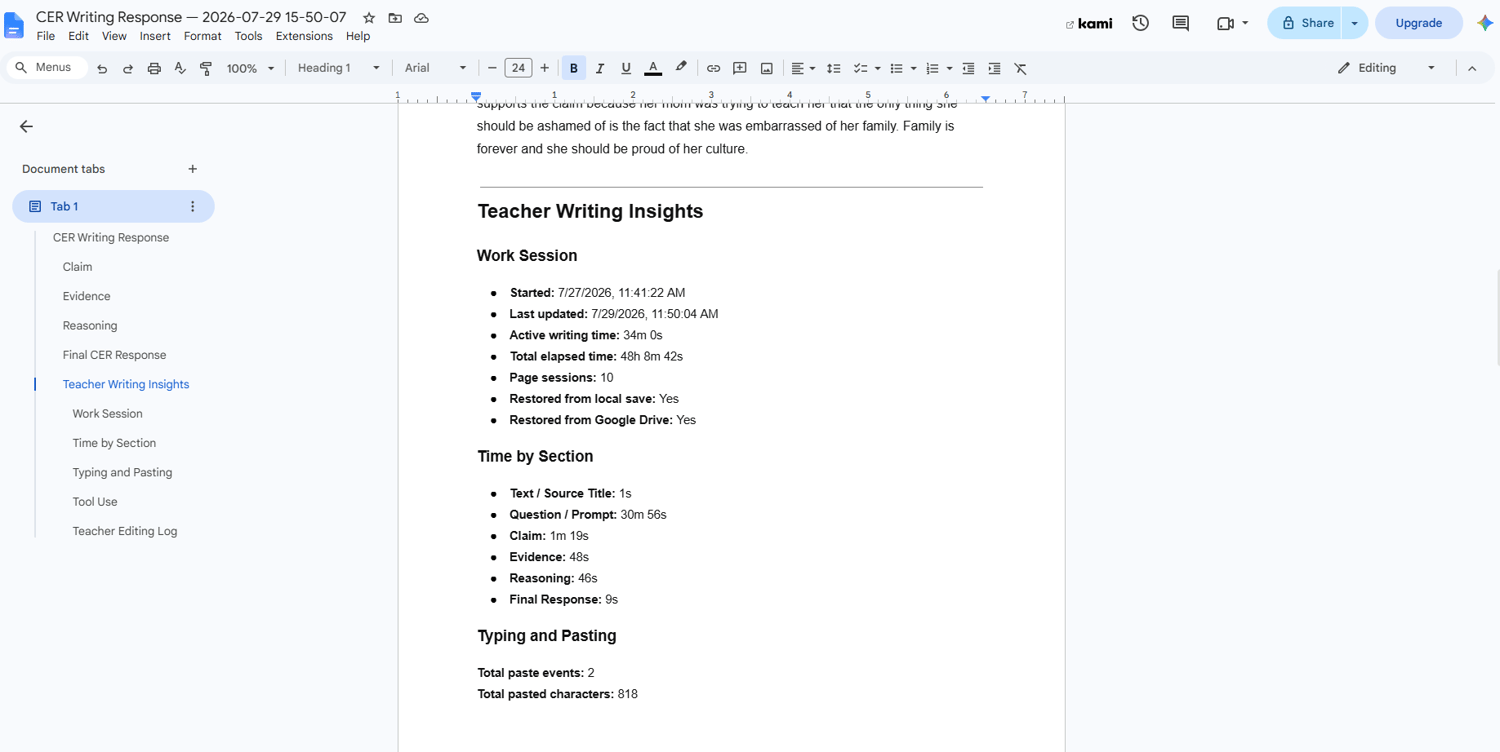Viewport: 1500px width, 752px height.
Task: Click the Upgrade button
Action: pyautogui.click(x=1418, y=23)
